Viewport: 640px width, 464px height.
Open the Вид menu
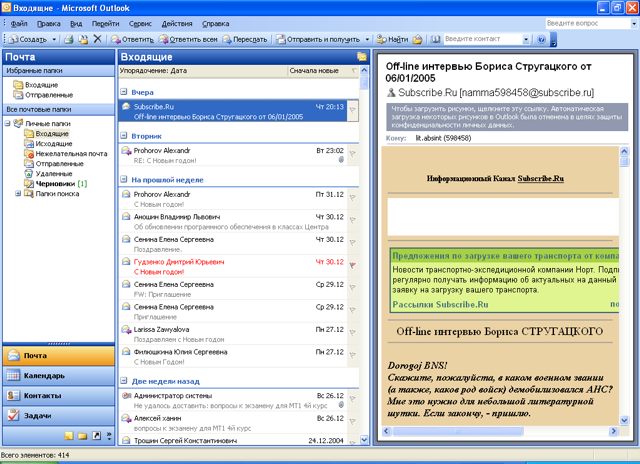tap(76, 24)
